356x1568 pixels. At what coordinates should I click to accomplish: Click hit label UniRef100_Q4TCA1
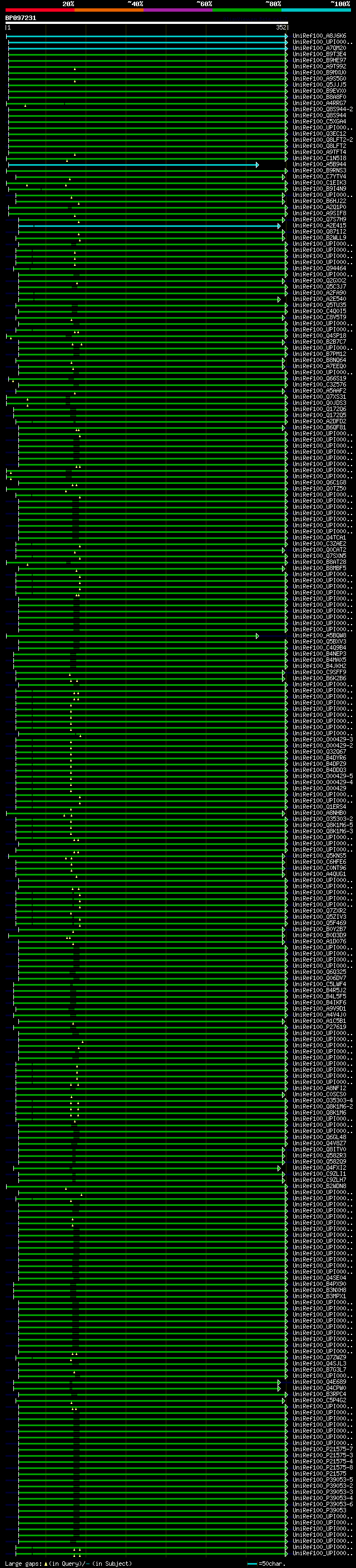[x=319, y=537]
